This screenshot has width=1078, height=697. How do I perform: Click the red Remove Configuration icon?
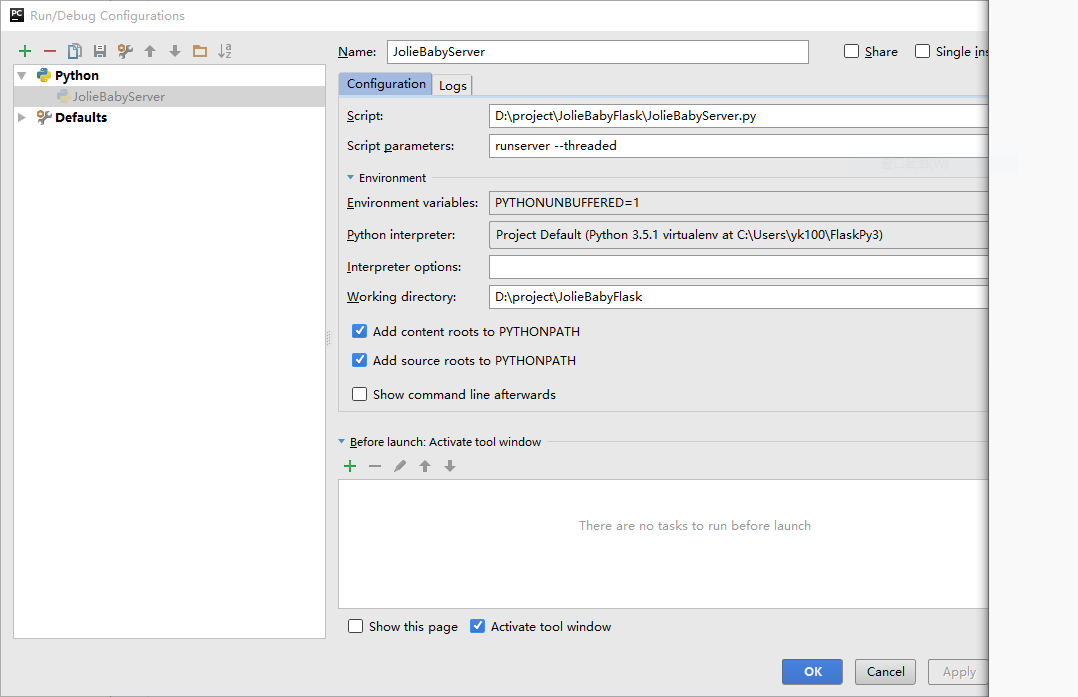coord(50,51)
